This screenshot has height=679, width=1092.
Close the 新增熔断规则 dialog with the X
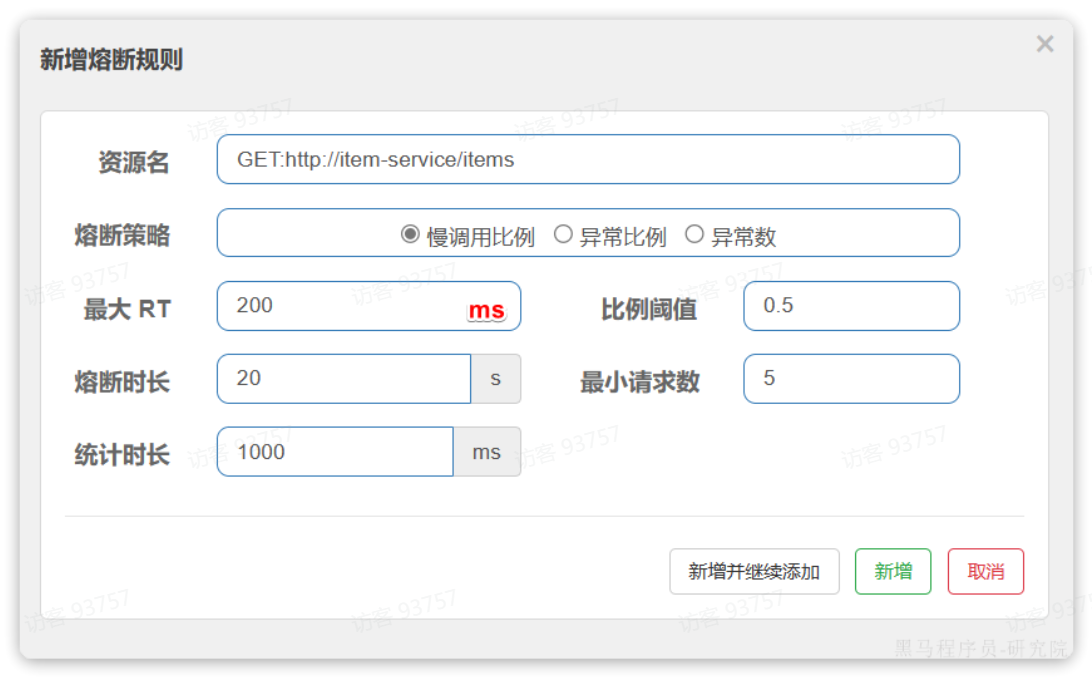pos(1045,44)
